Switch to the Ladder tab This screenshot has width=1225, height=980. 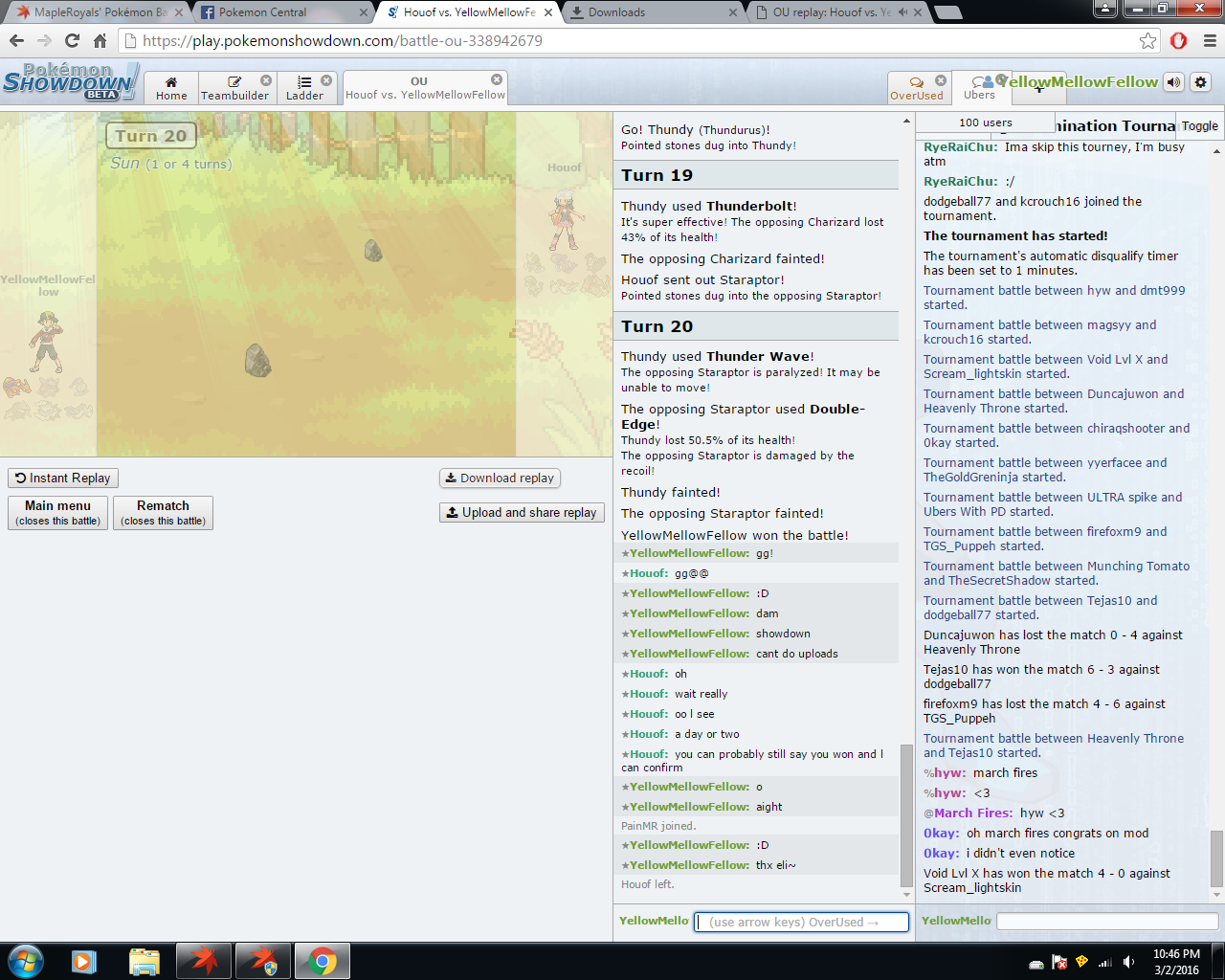tap(304, 88)
